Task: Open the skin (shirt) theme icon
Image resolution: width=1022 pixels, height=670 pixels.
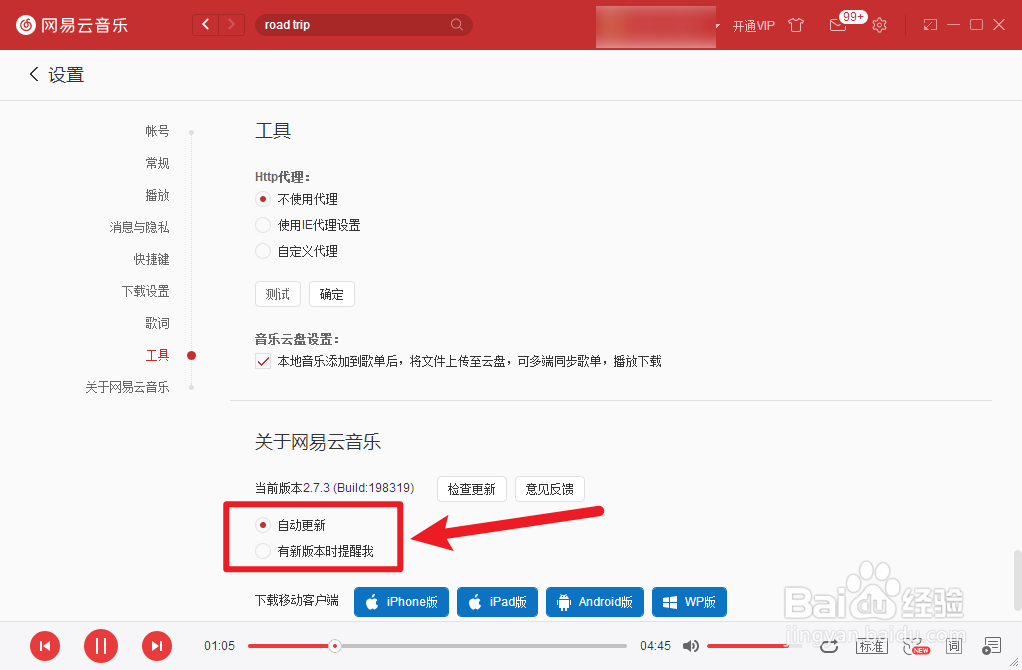Action: point(796,25)
